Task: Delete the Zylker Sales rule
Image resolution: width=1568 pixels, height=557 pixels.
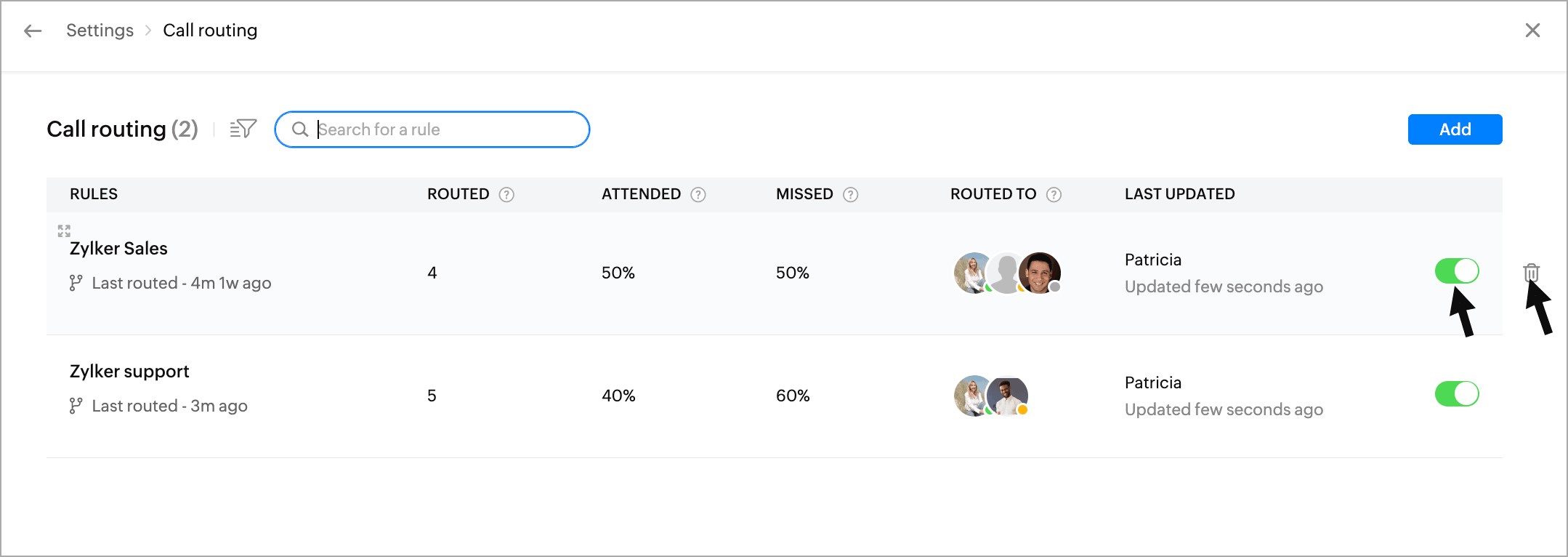Action: (1531, 273)
